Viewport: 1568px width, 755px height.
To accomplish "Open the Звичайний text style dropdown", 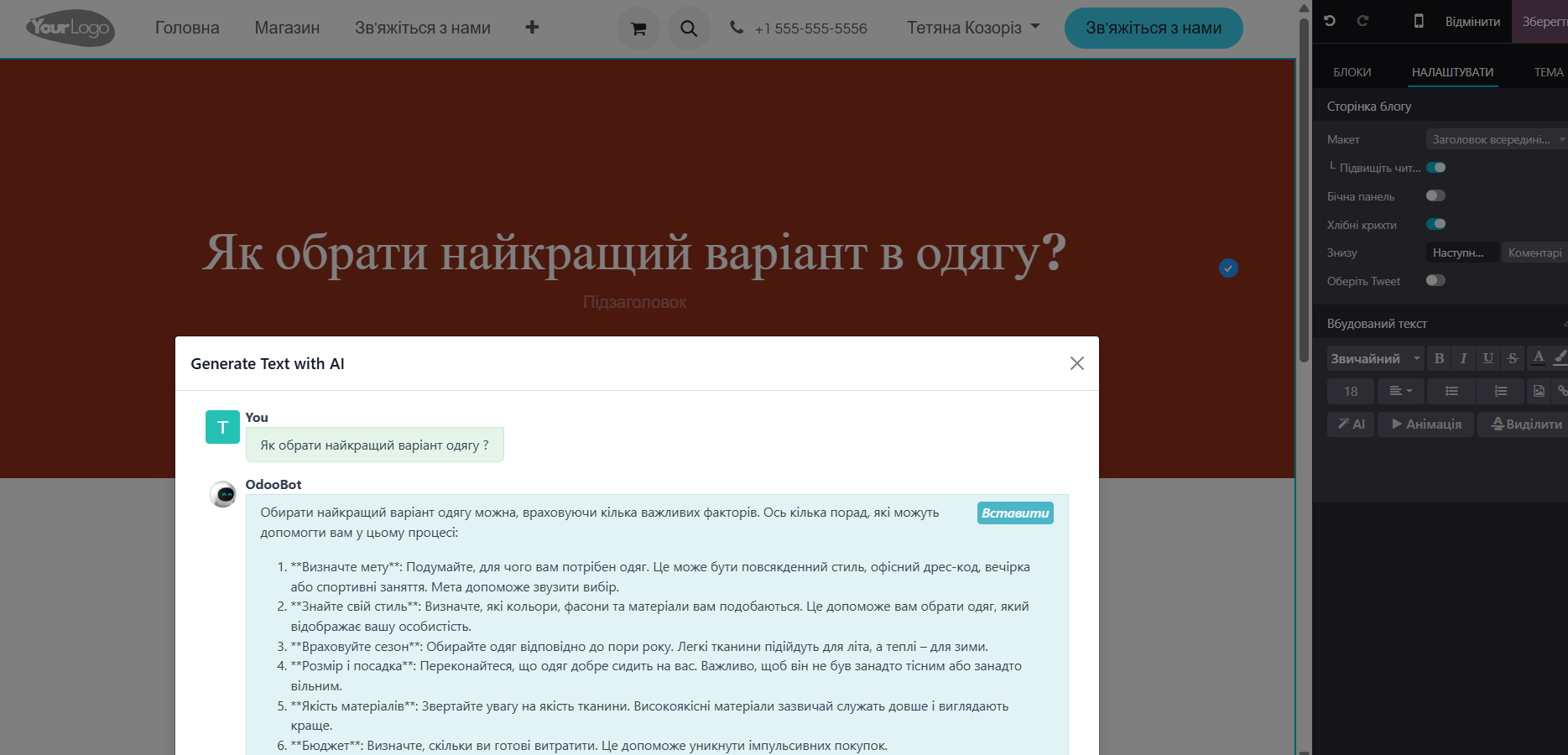I will pos(1374,358).
